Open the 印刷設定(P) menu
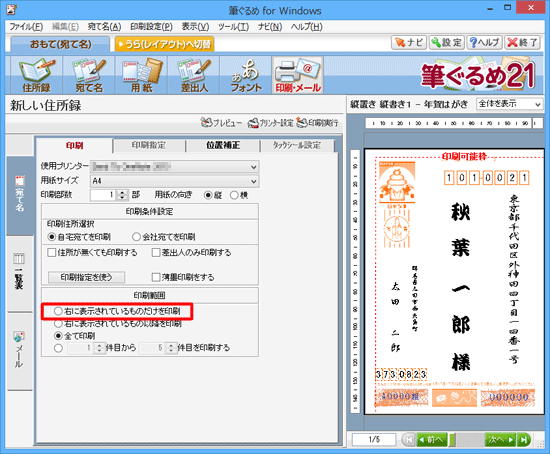550x454 pixels. 151,27
